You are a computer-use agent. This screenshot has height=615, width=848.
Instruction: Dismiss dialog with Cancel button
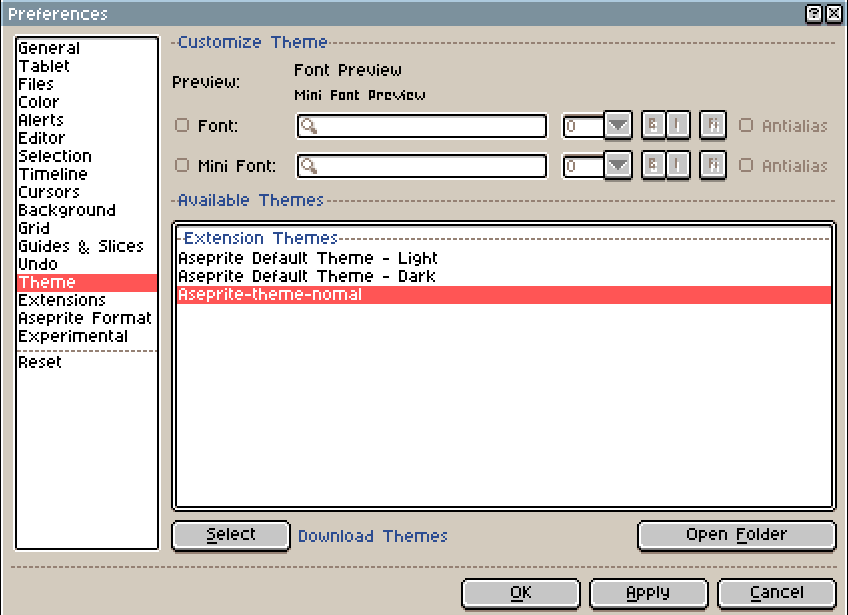pyautogui.click(x=777, y=593)
